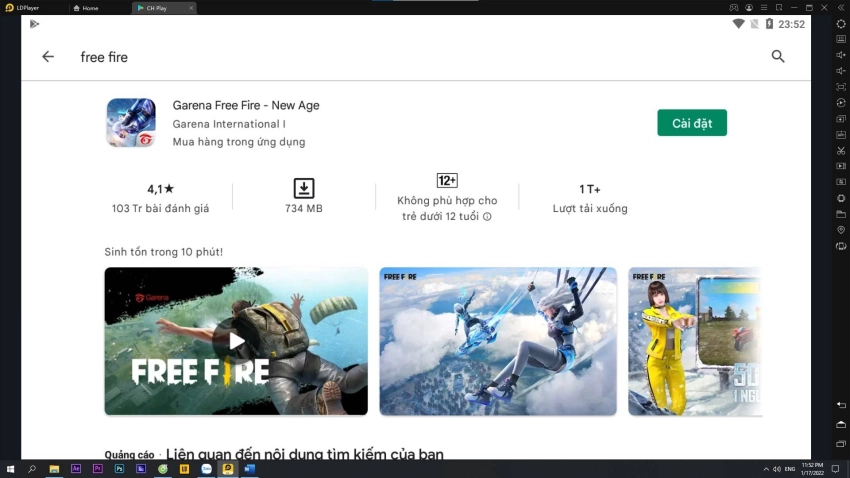Click the Lượt tải xuống downloads label
The image size is (850, 478).
point(590,209)
